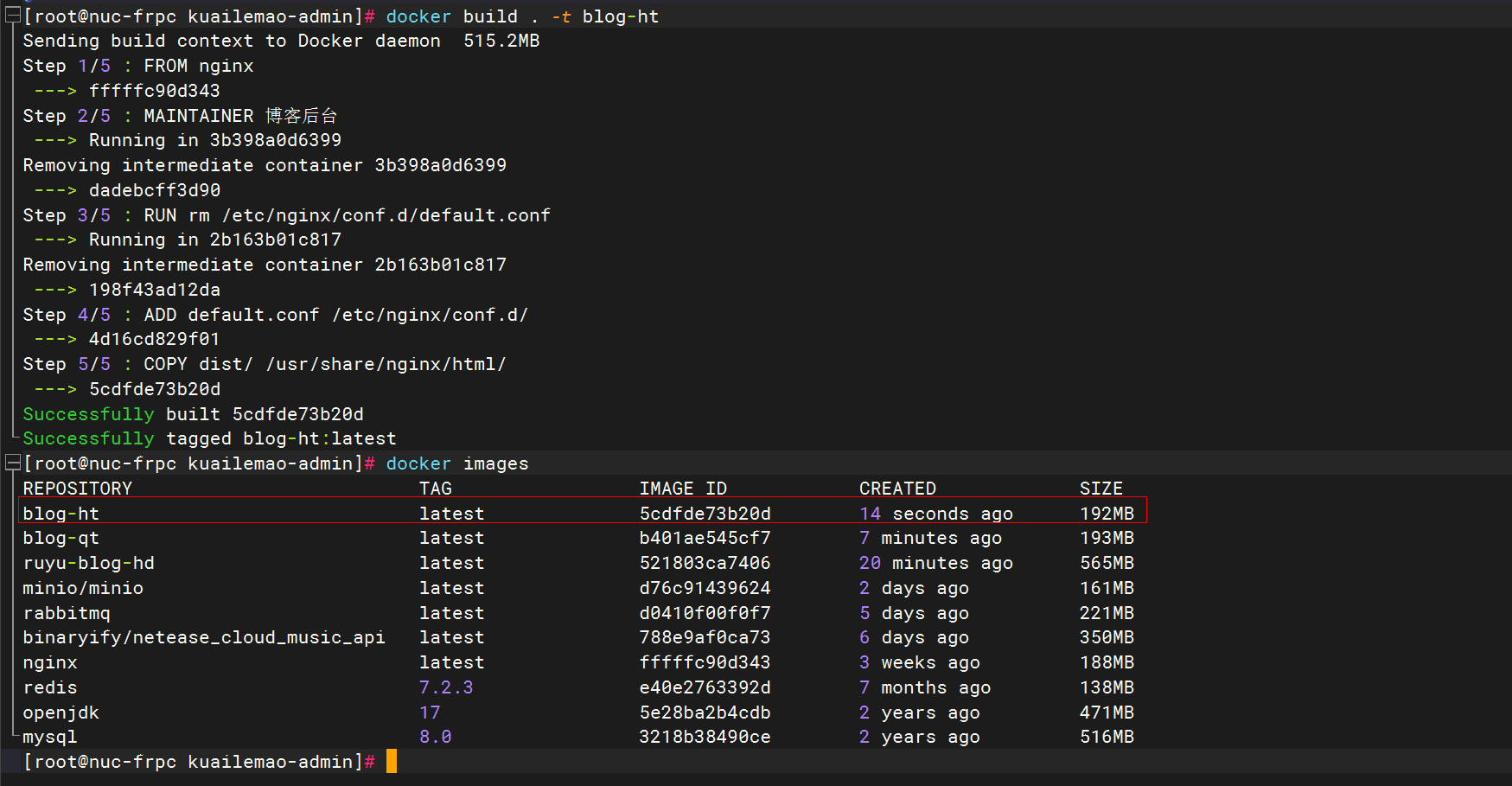
Task: Click the 'ruyu-blog-hd' repository name
Action: tap(88, 563)
